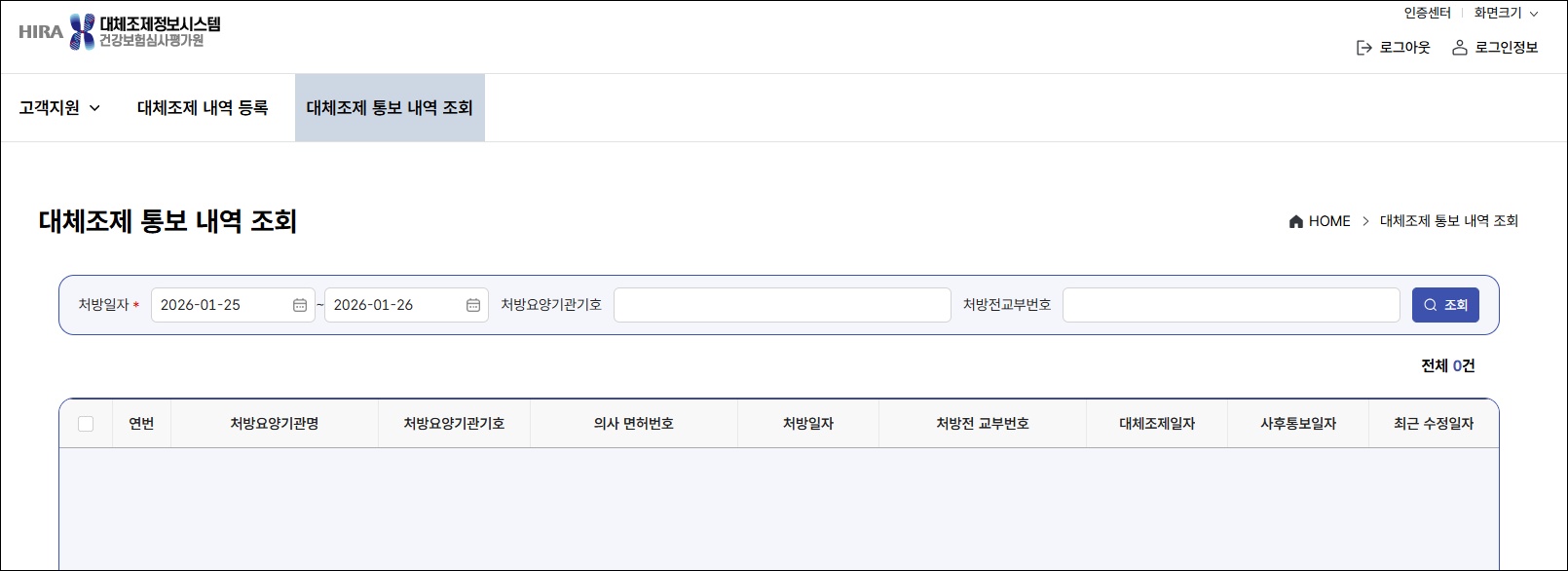Open the start date calendar picker icon

(x=300, y=305)
